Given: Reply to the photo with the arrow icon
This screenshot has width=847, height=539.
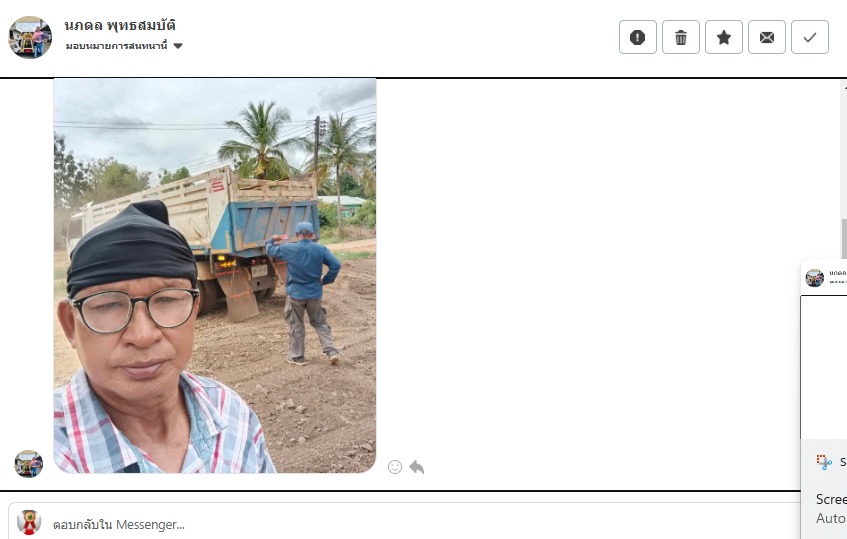Looking at the screenshot, I should click(x=416, y=467).
